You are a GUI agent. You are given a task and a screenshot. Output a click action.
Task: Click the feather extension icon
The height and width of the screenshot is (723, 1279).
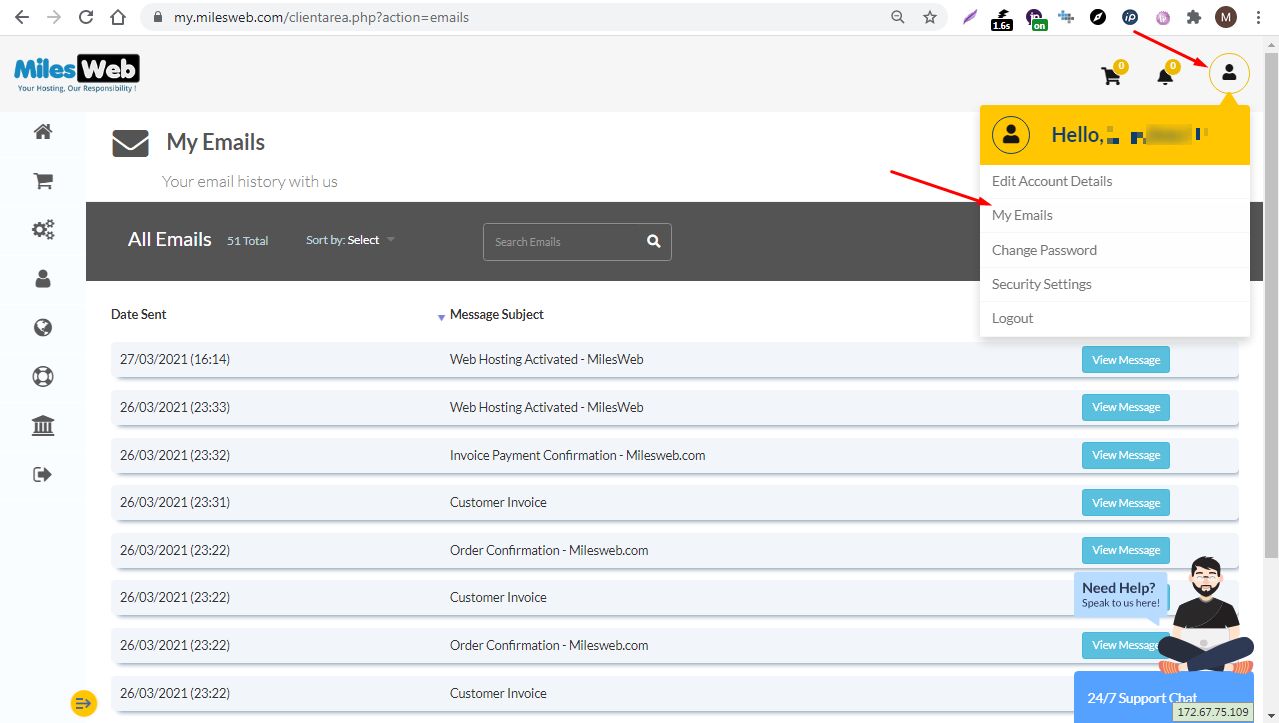click(x=969, y=17)
